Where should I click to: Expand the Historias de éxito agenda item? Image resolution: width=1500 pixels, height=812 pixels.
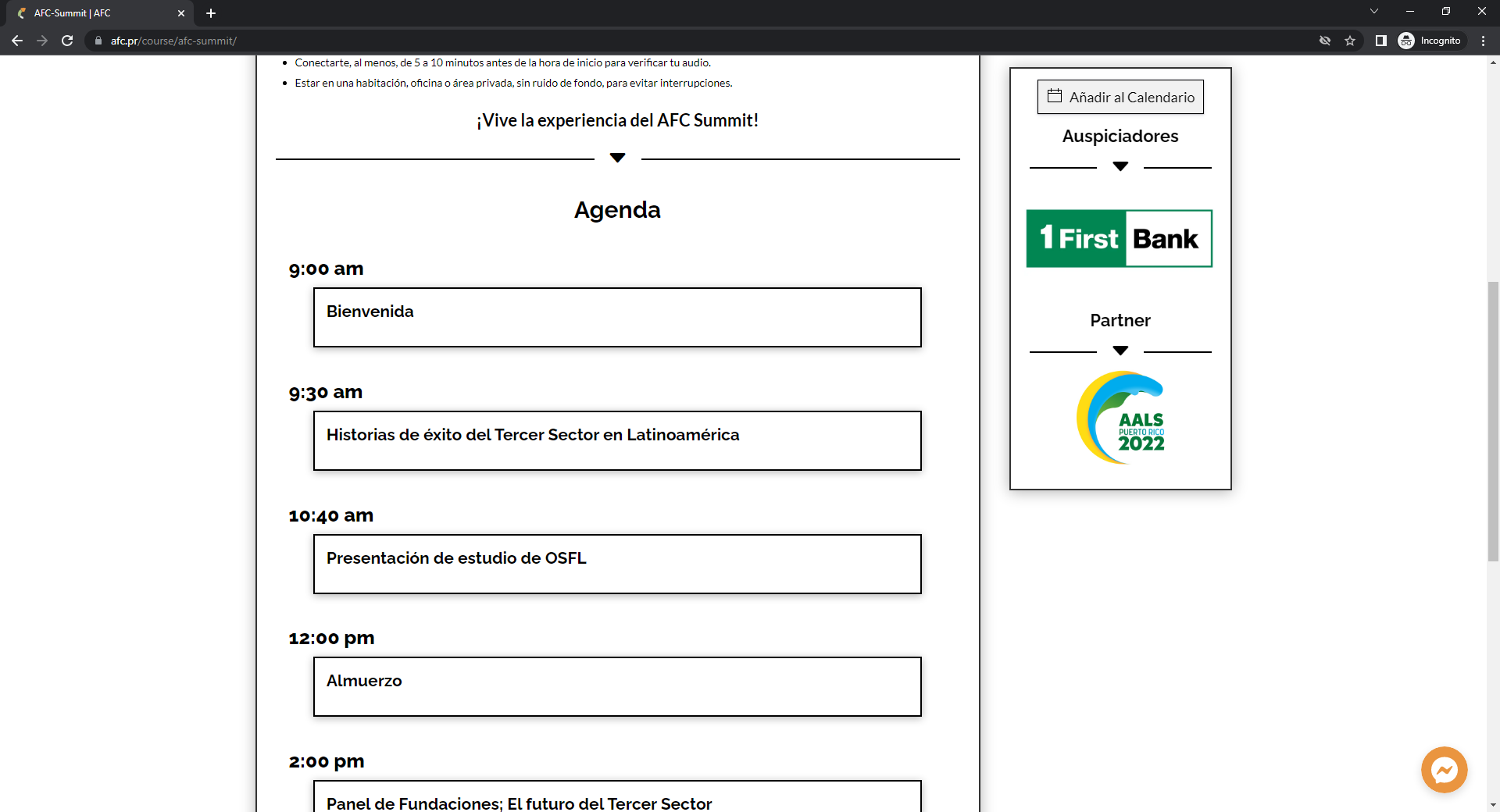(617, 440)
